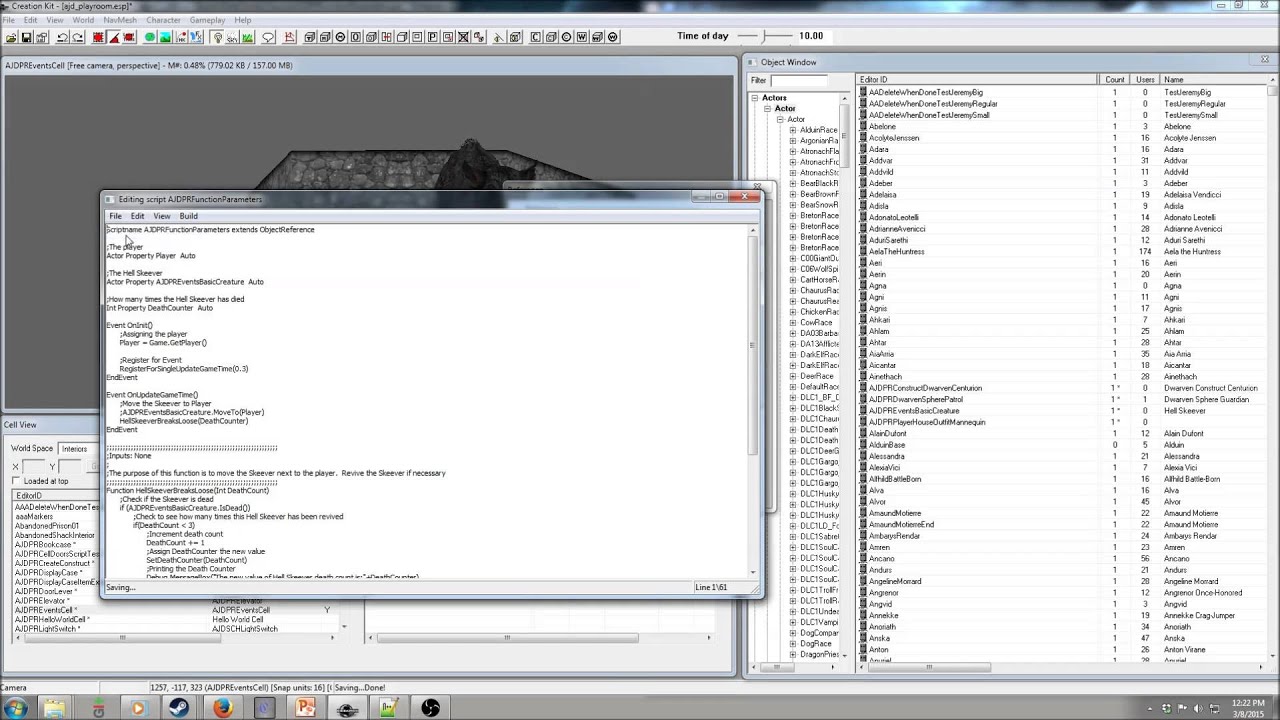
Task: Open the script editor Build menu
Action: [188, 216]
